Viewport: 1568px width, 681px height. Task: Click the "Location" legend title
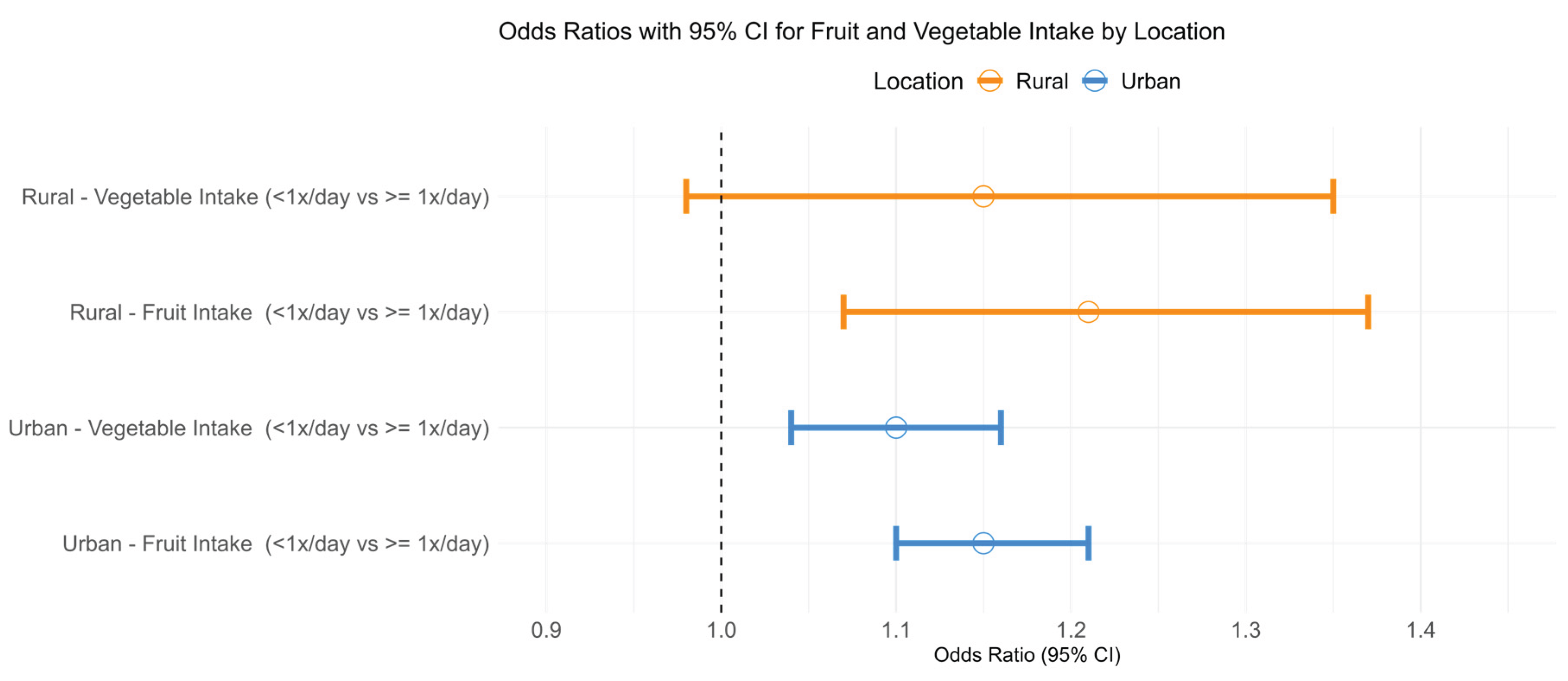pos(918,81)
